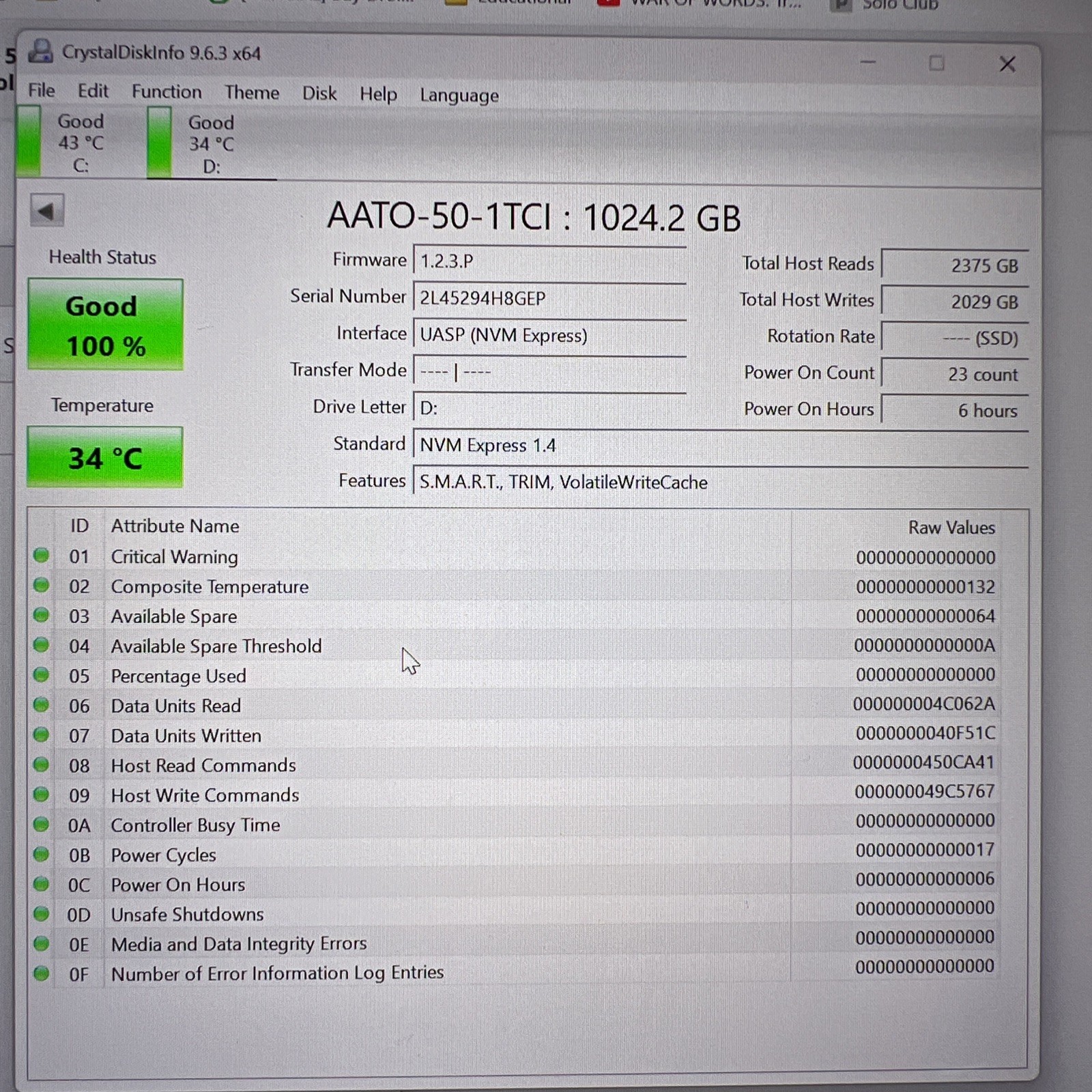Click the Standard field NVM Express 1.4
The image size is (1092, 1092).
click(x=721, y=445)
